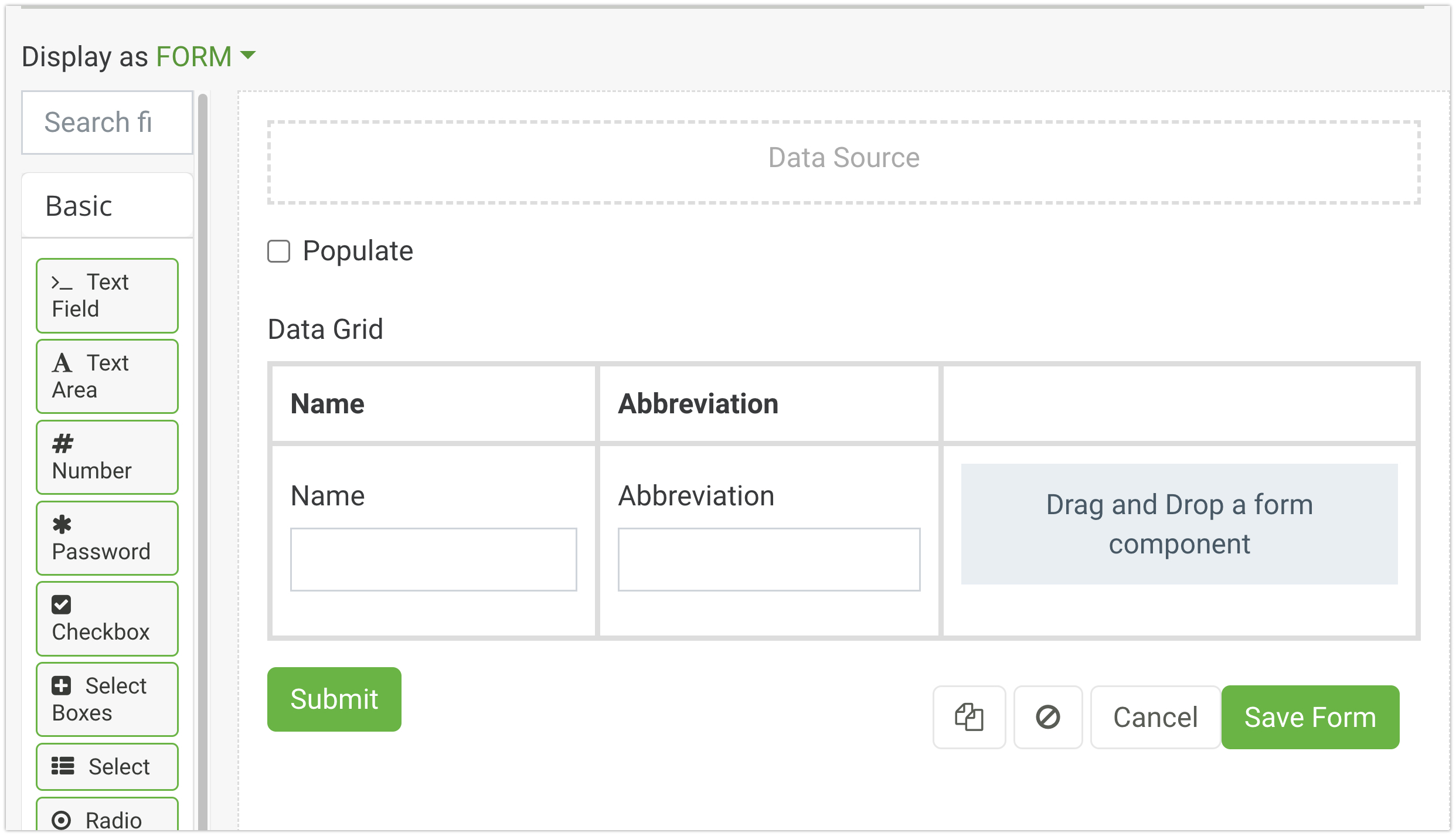1456x836 pixels.
Task: Click the copy form icon button
Action: coord(969,717)
